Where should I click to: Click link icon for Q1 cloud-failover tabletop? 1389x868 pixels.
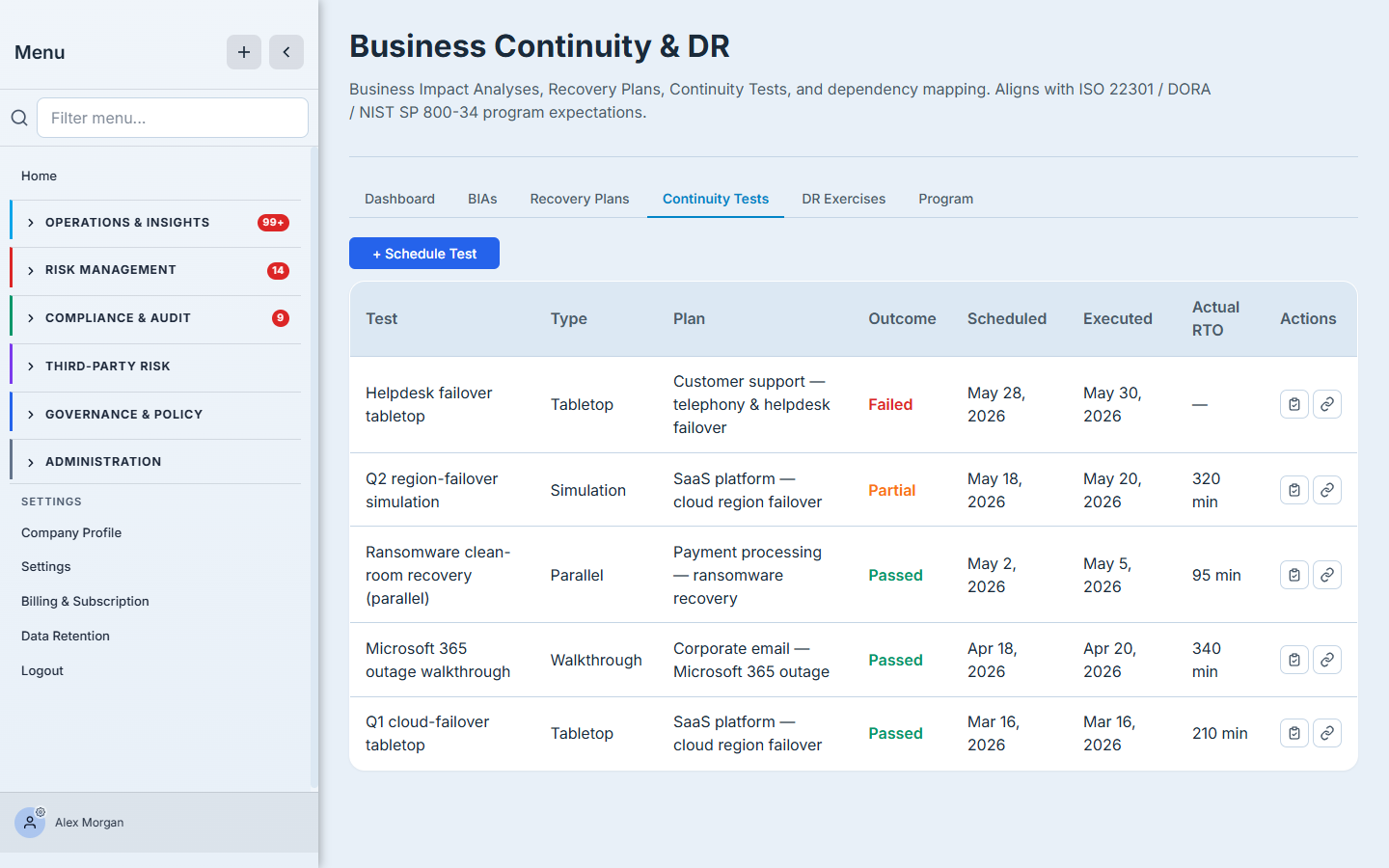click(1327, 733)
